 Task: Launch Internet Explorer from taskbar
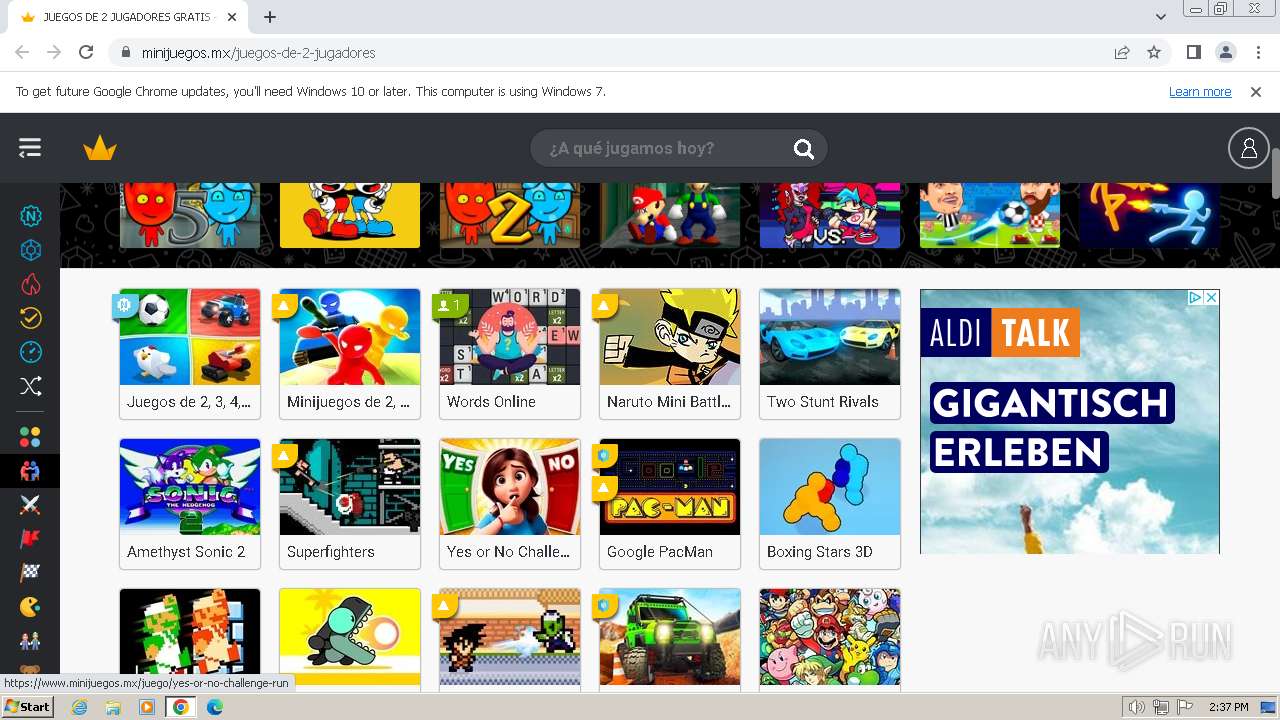(x=79, y=707)
